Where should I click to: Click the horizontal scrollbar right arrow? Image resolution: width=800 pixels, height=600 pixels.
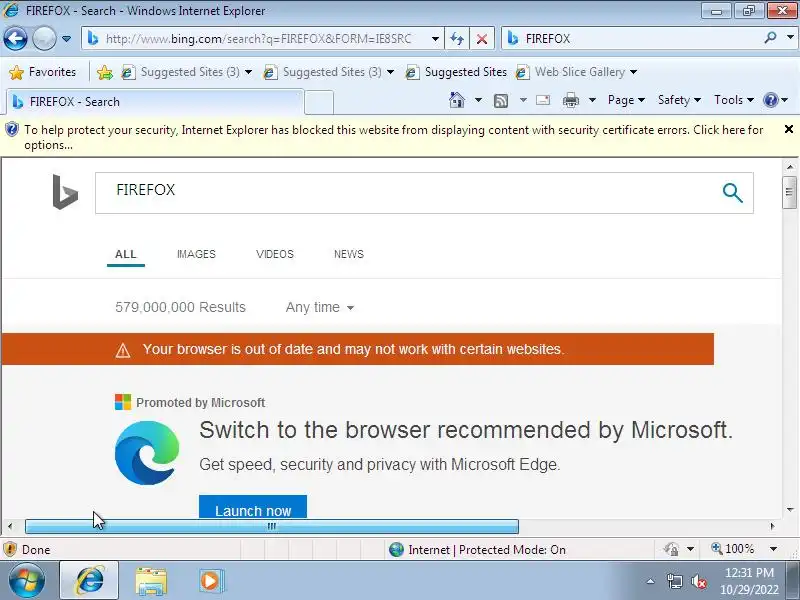point(772,526)
